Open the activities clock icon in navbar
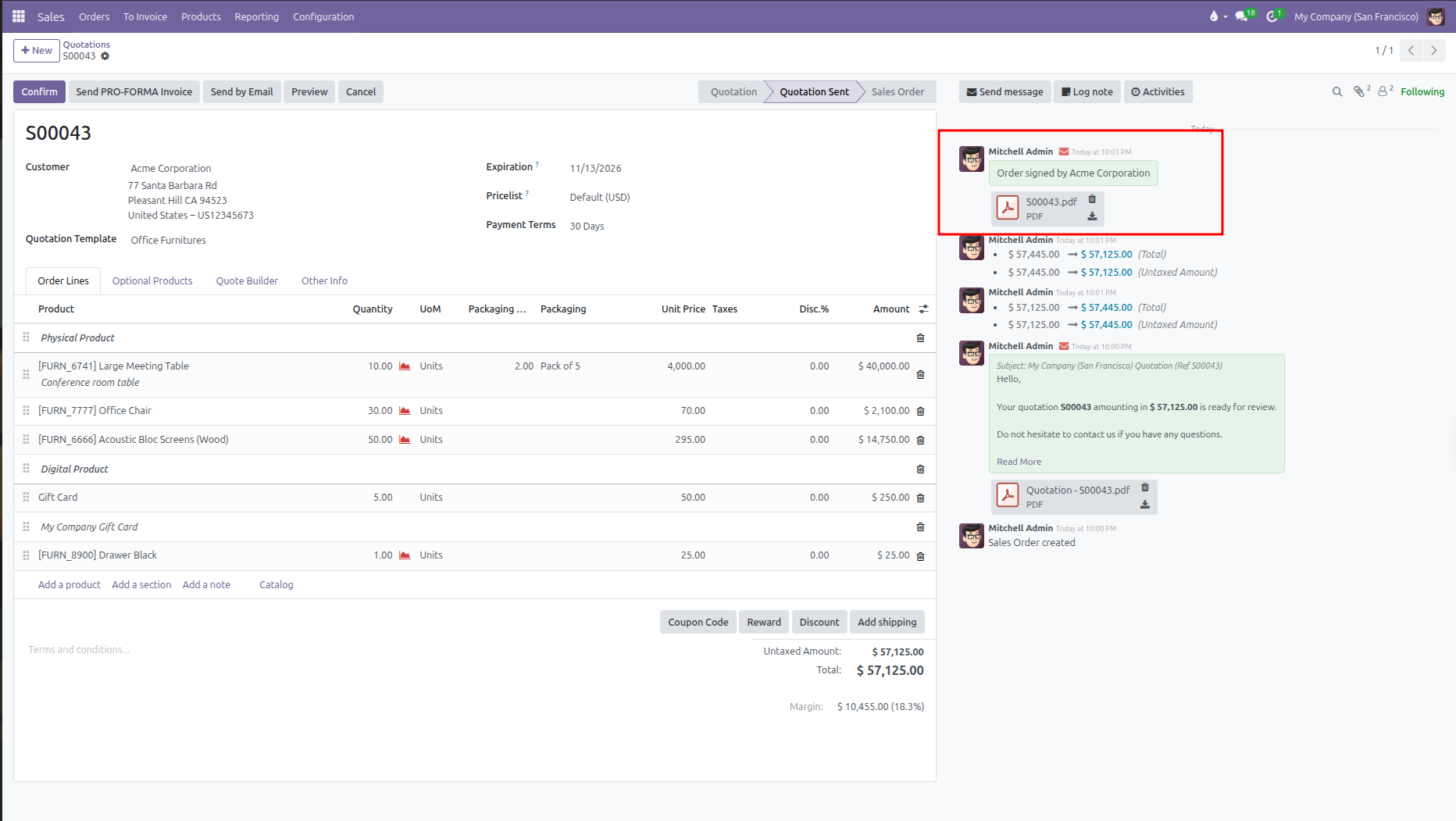The image size is (1456, 821). point(1274,16)
